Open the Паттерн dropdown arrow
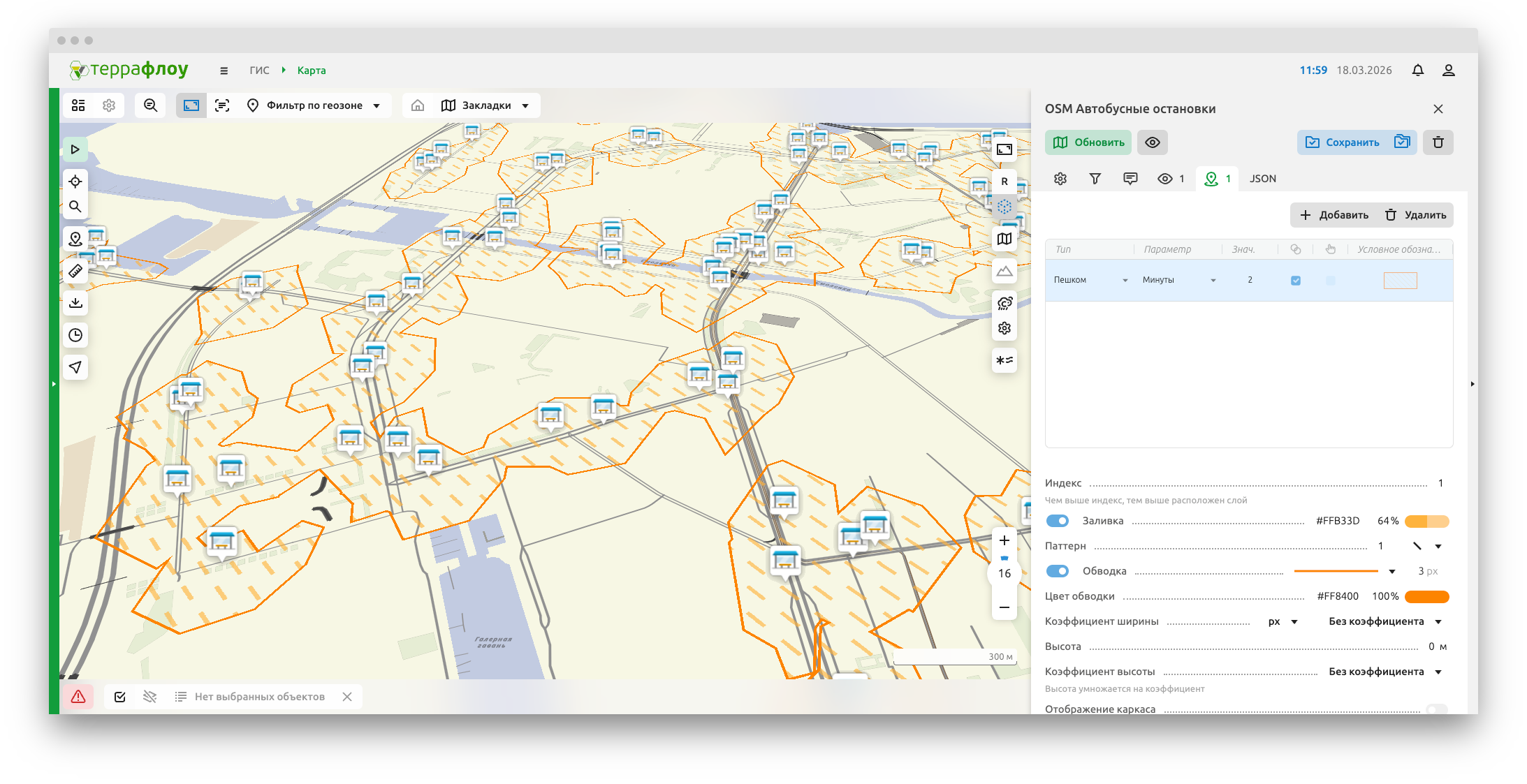 pos(1438,547)
